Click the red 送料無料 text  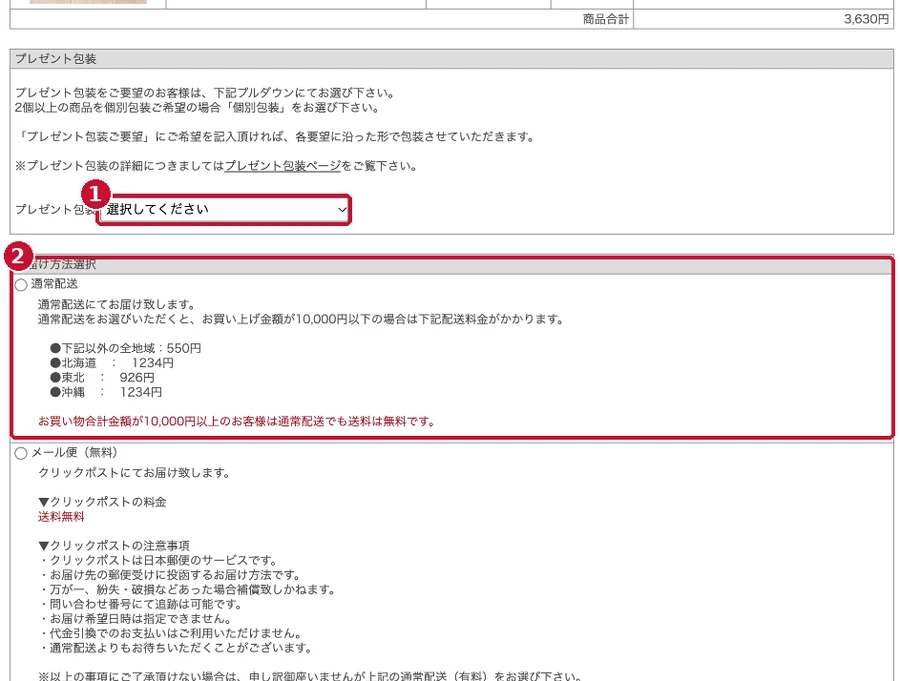pos(61,517)
